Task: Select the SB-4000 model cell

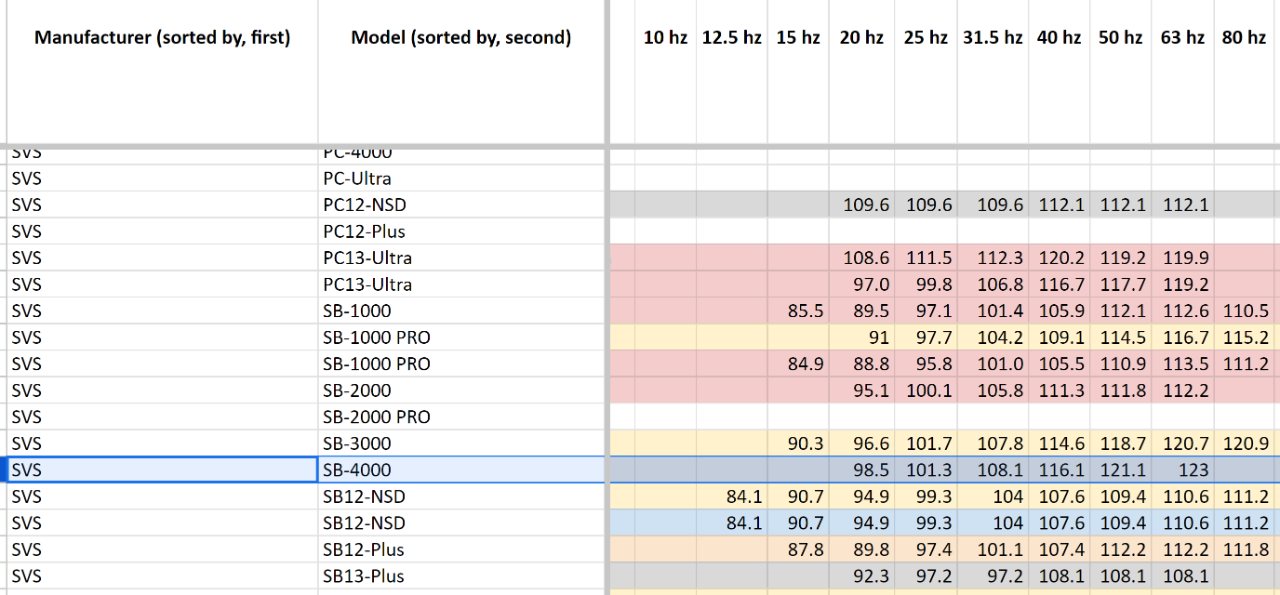Action: click(461, 470)
